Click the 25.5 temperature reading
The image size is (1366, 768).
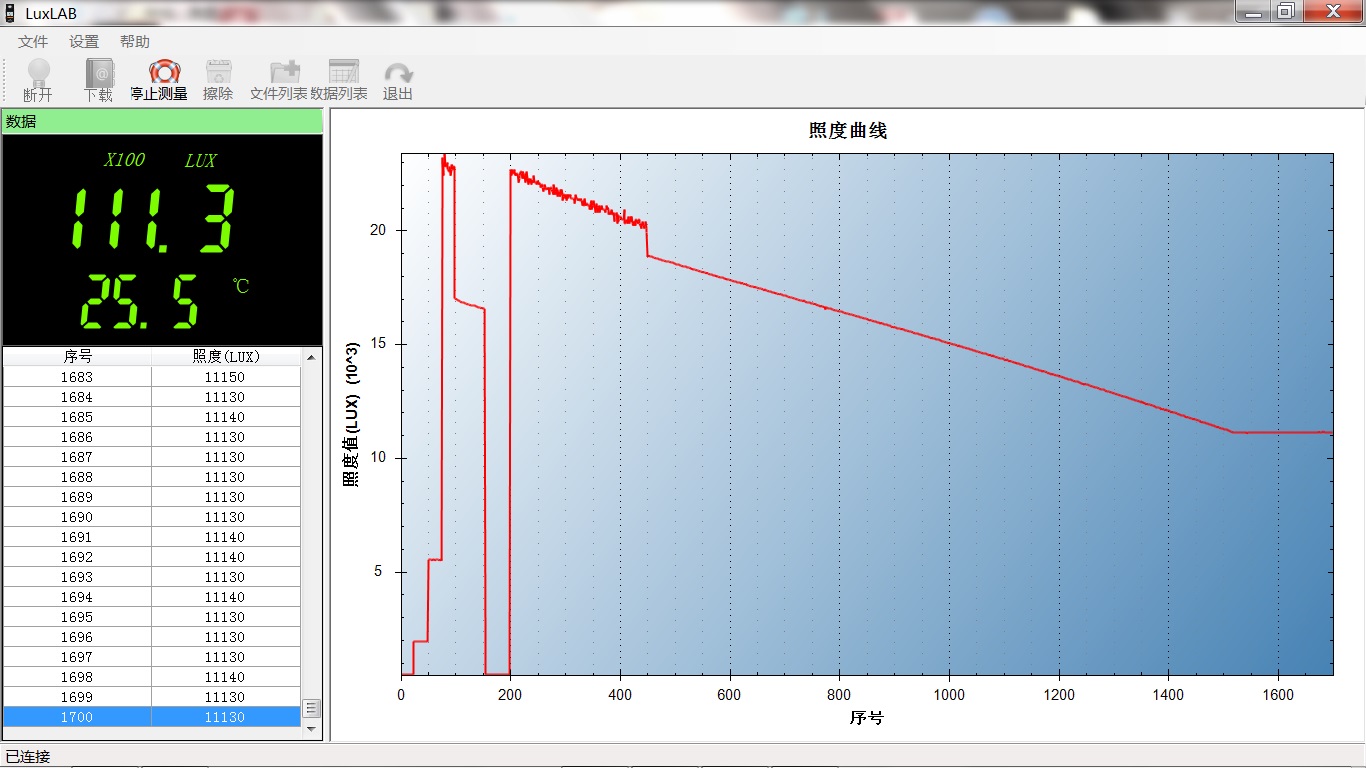click(x=140, y=303)
